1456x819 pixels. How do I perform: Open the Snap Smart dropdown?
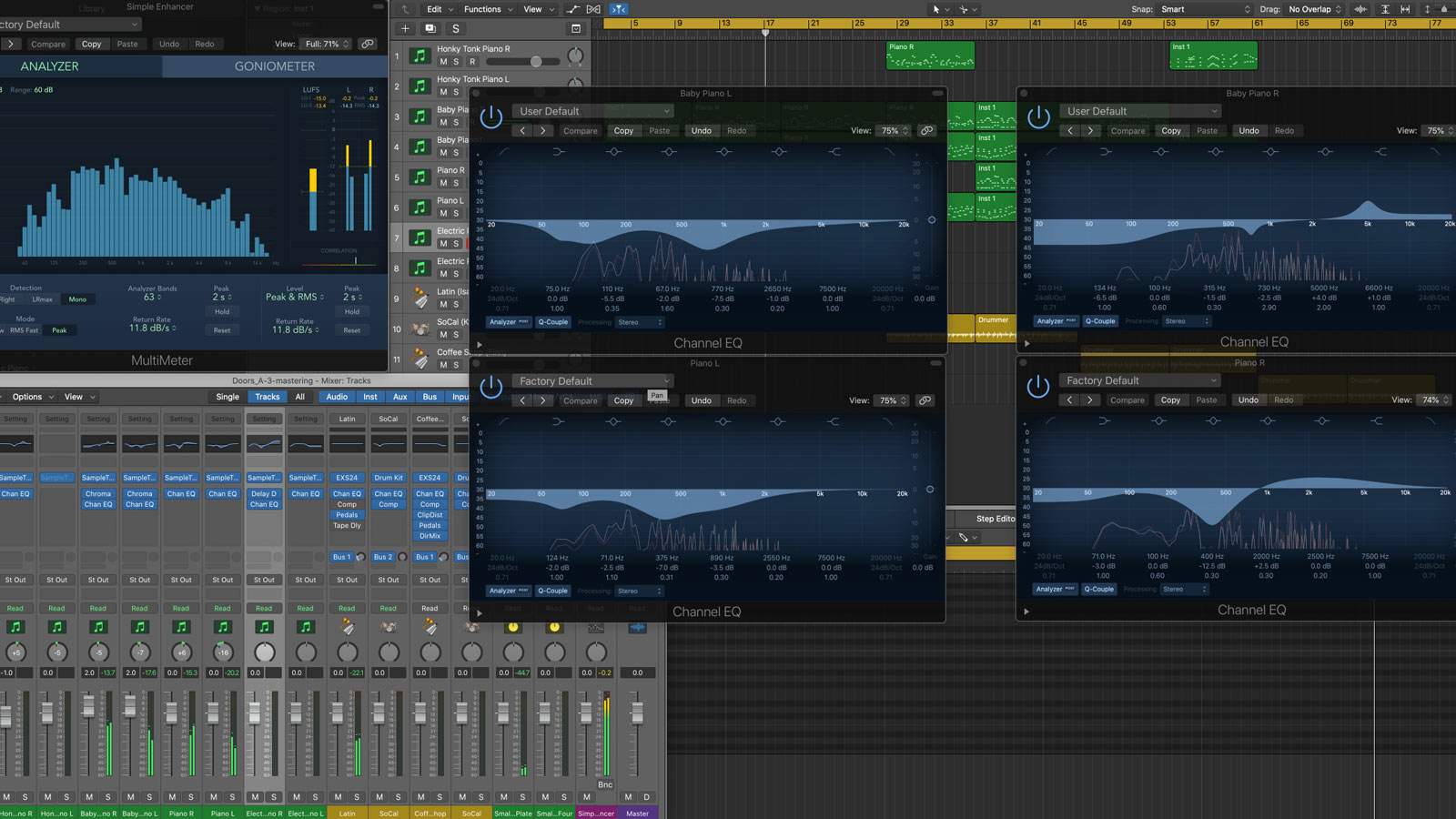[x=1205, y=9]
